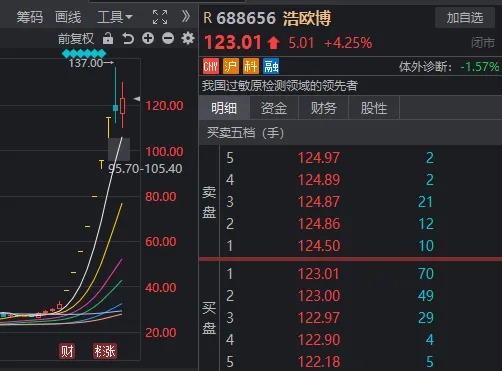Click the 科 board badge
This screenshot has height=371, width=502.
point(251,66)
